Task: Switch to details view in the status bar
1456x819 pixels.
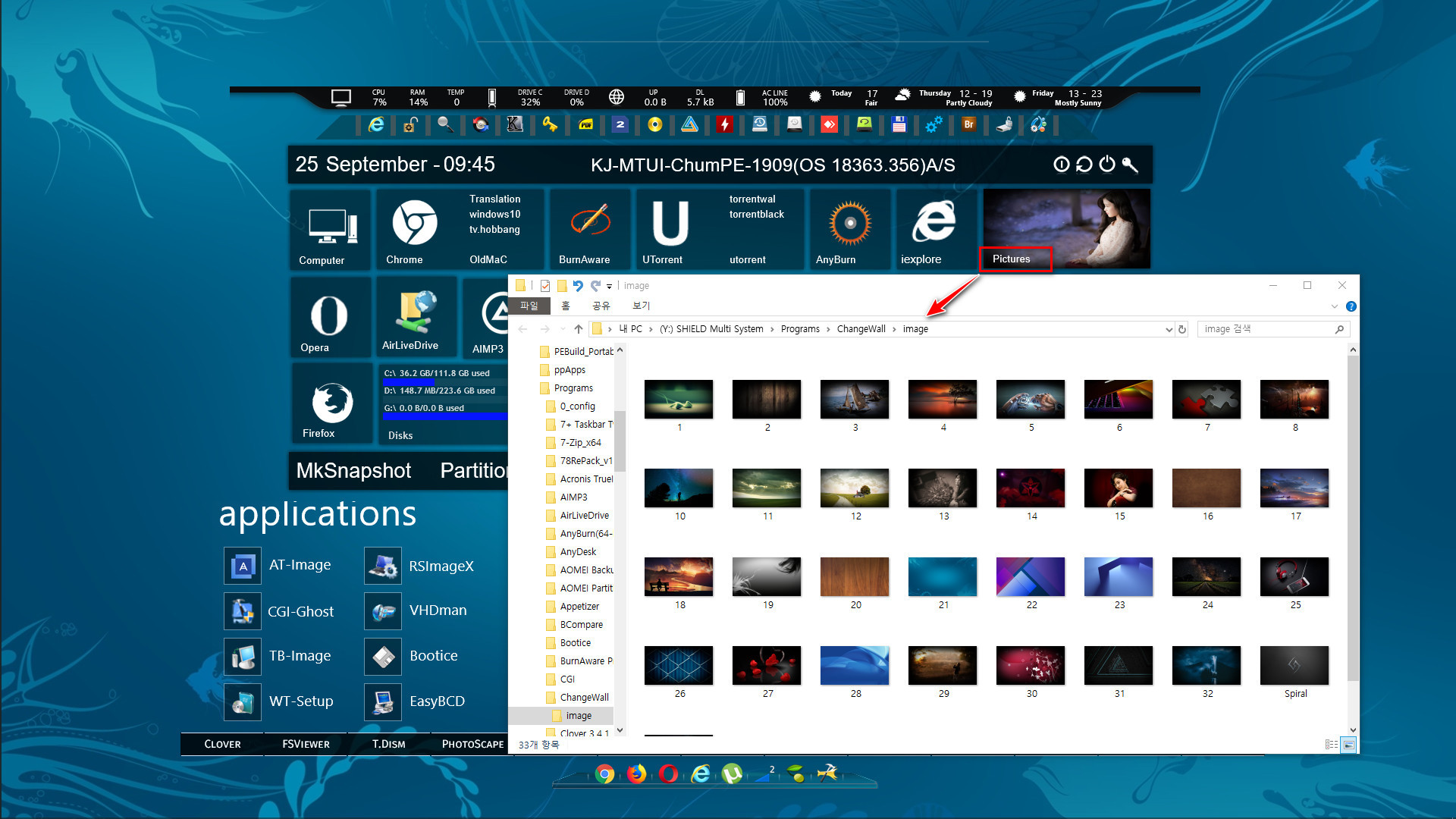Action: coord(1331,745)
